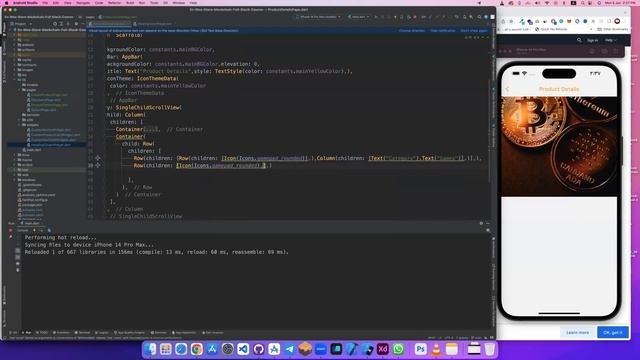Screen dimensions: 640x360
Task: Click the back arrow in simulator app bar
Action: [507, 89]
